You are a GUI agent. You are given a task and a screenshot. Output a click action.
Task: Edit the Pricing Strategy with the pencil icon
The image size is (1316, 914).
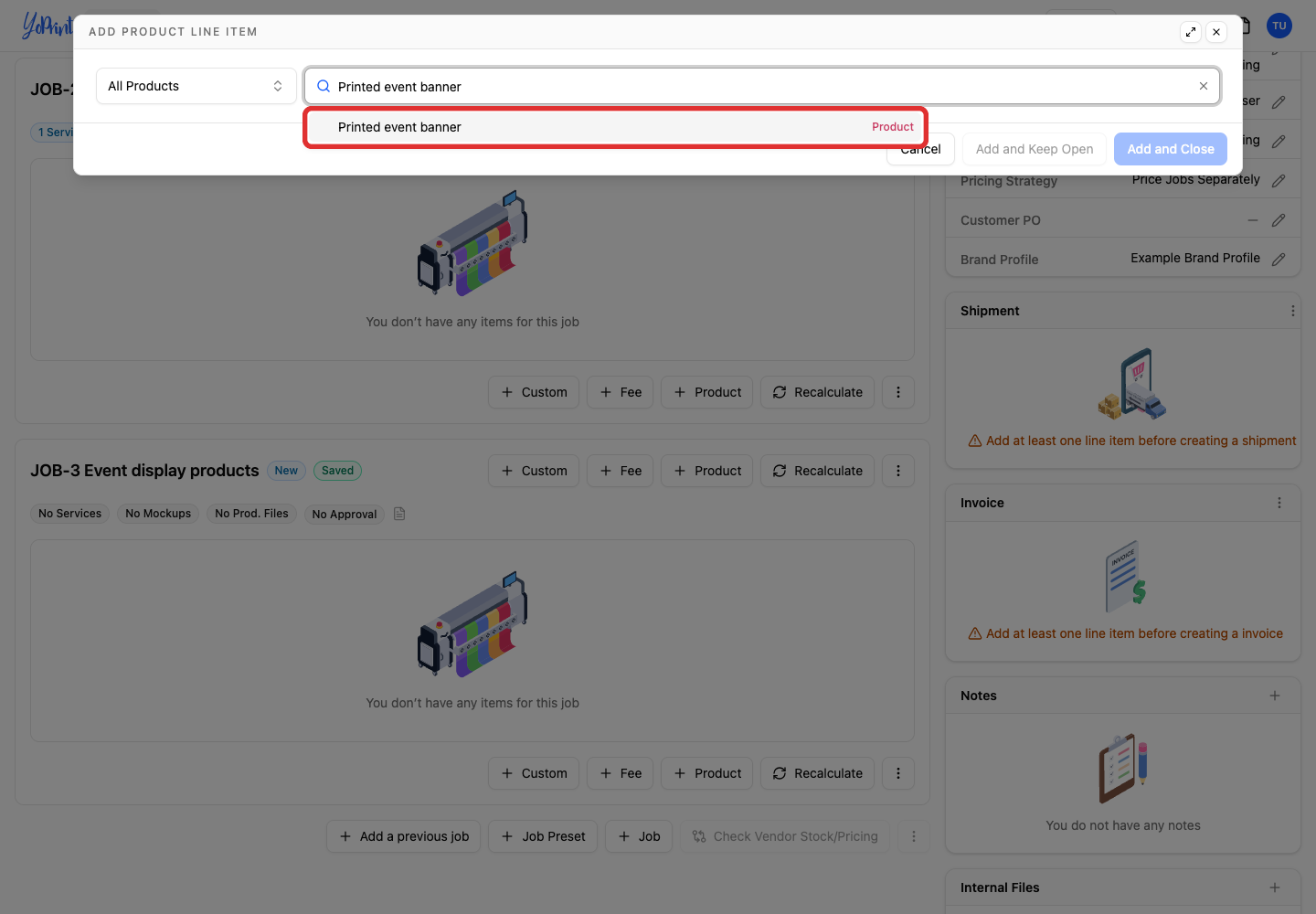coord(1279,181)
